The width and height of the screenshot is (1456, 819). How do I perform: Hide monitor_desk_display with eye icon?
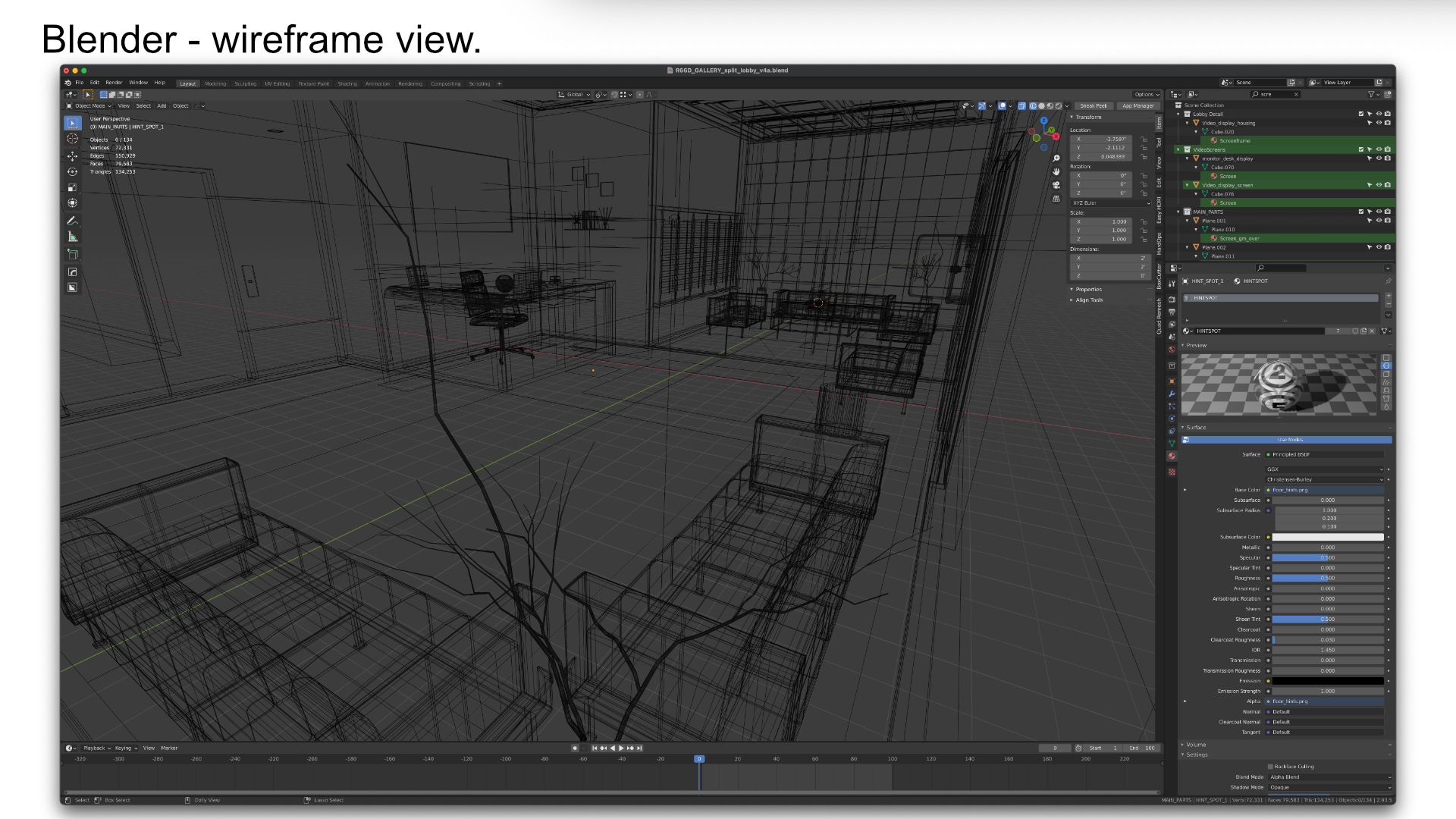[x=1379, y=158]
